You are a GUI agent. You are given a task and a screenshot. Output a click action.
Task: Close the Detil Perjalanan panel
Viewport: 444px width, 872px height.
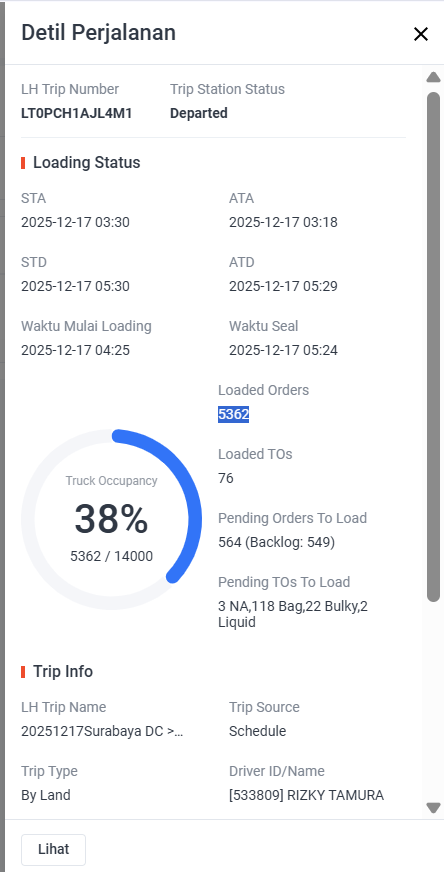coord(421,34)
